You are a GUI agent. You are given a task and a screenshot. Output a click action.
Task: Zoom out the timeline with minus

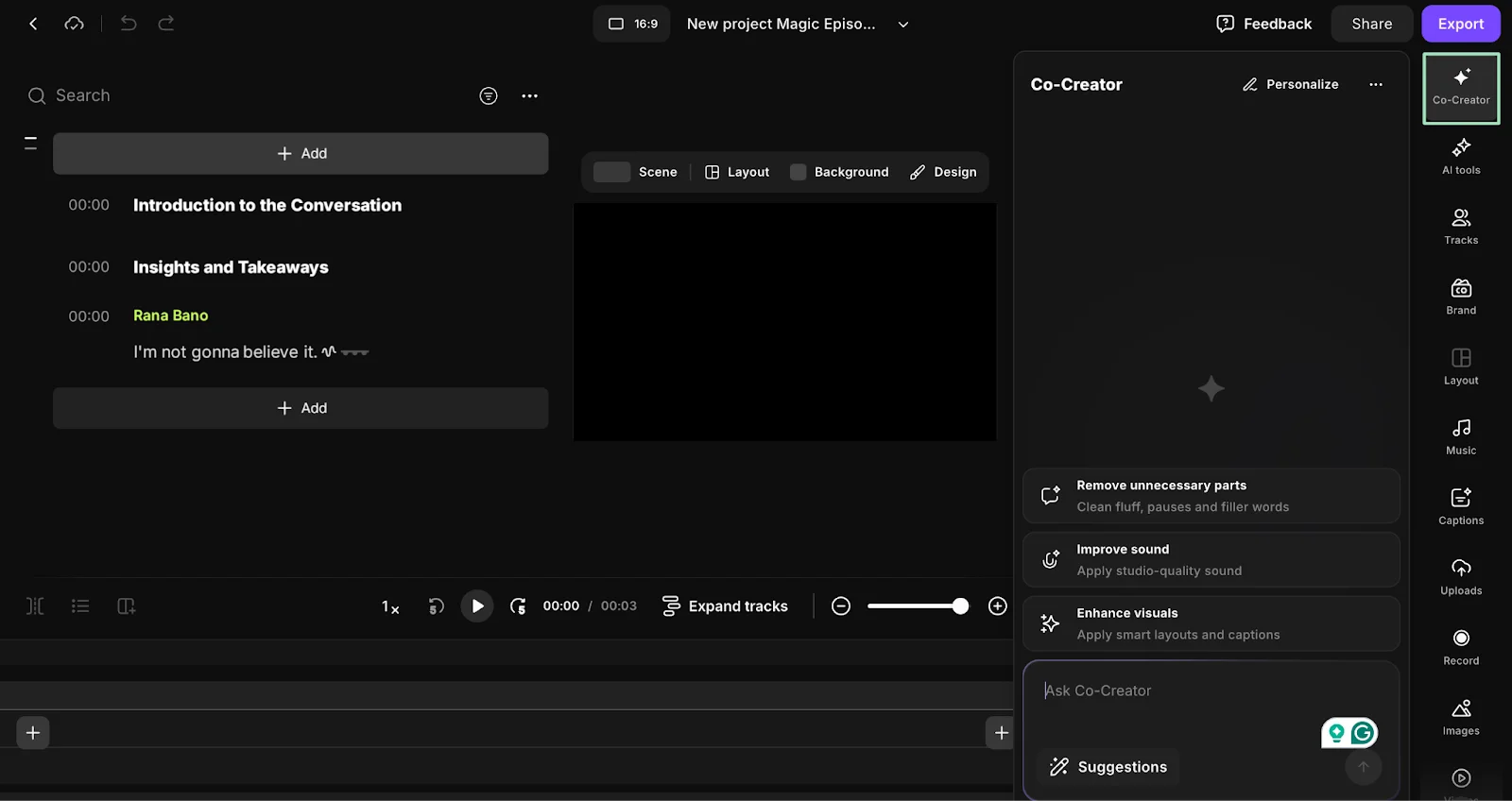[841, 606]
